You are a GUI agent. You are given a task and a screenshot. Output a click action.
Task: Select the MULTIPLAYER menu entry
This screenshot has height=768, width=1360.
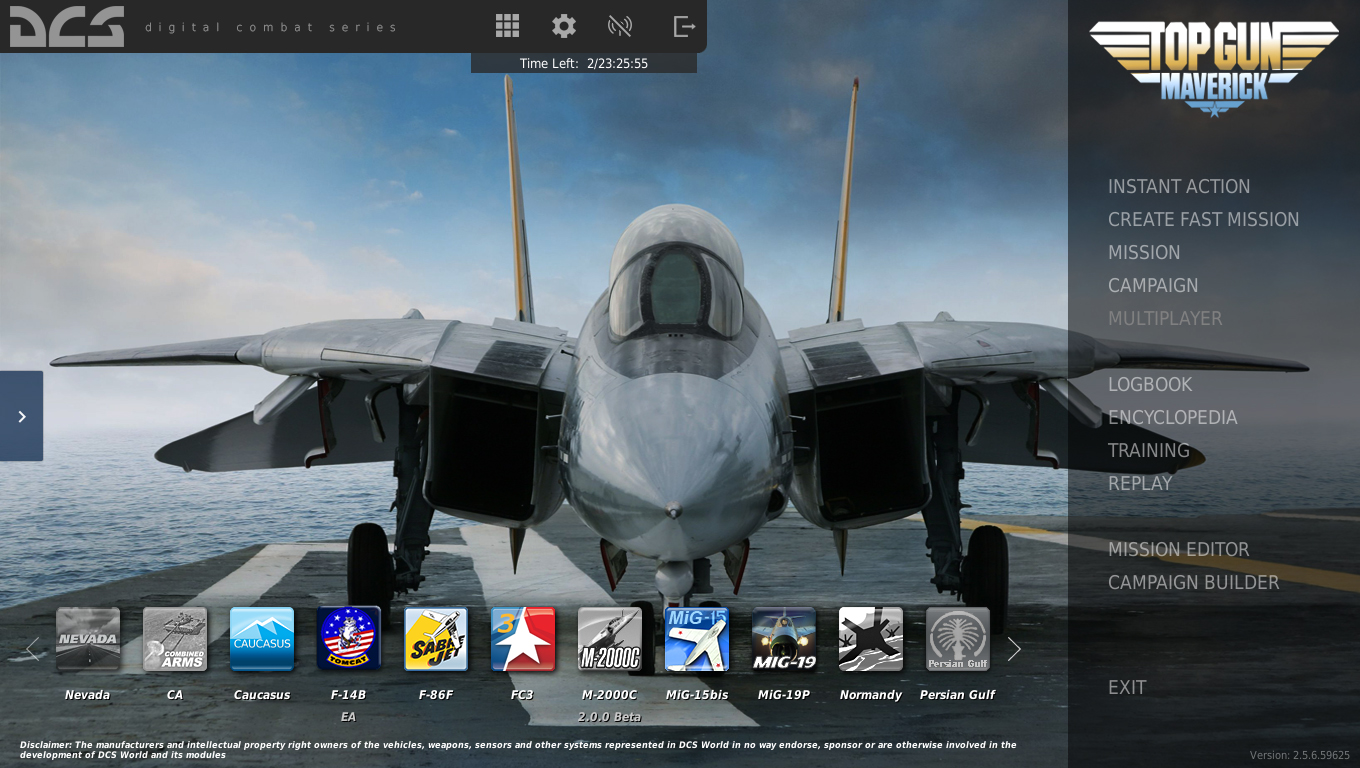[1165, 319]
